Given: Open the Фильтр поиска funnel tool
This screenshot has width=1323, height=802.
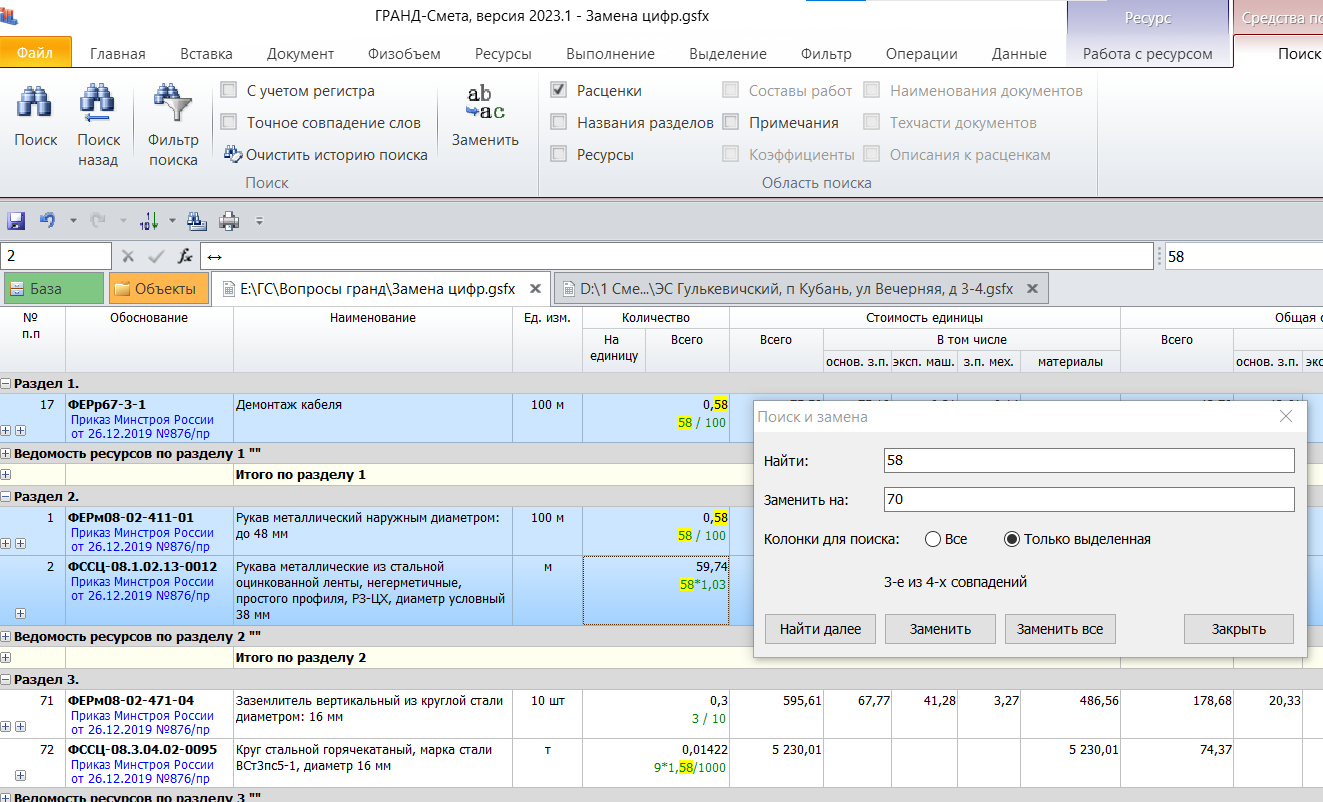Looking at the screenshot, I should [173, 104].
